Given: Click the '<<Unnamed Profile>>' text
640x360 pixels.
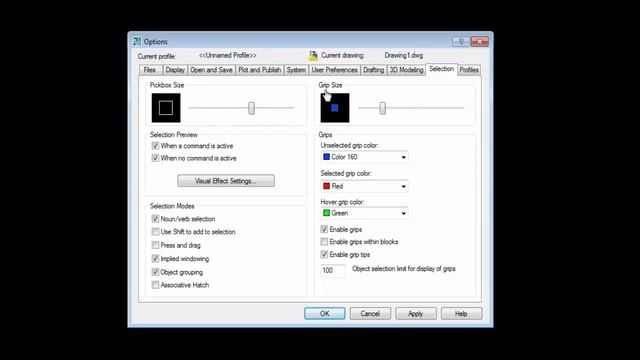Looking at the screenshot, I should click(x=228, y=56).
